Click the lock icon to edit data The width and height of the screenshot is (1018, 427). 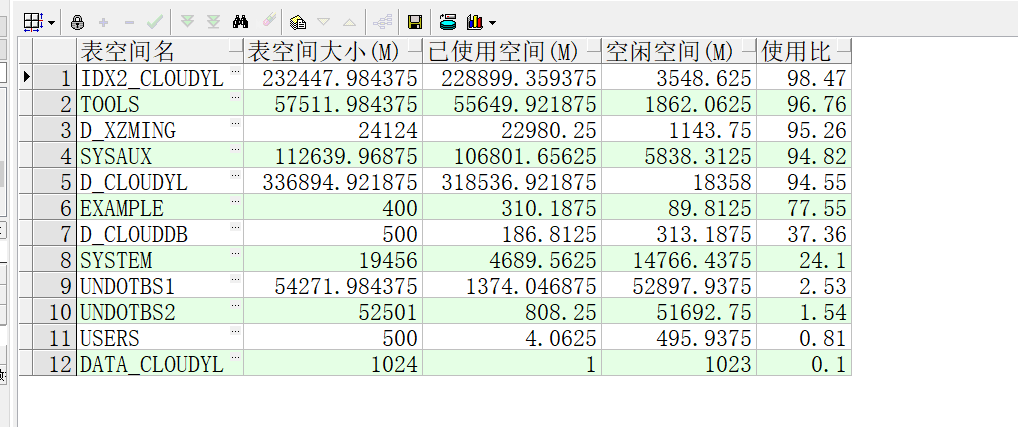click(x=77, y=21)
